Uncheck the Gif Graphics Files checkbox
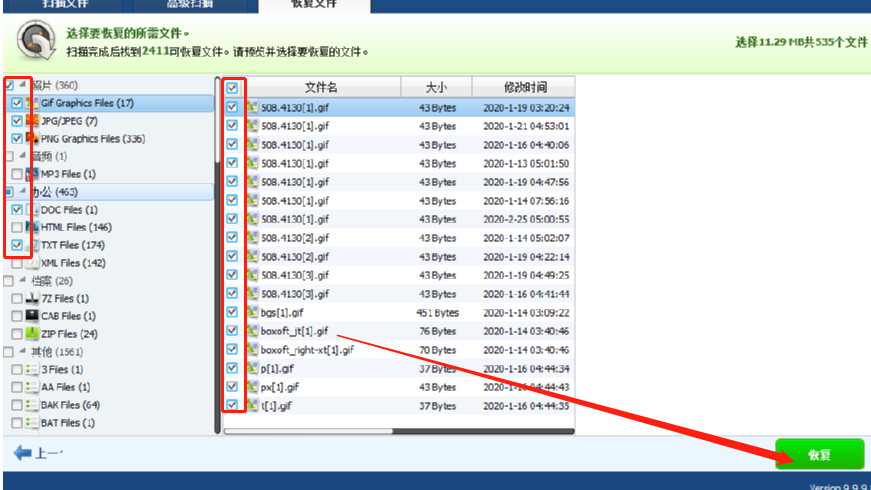This screenshot has height=490, width=871. click(x=17, y=103)
